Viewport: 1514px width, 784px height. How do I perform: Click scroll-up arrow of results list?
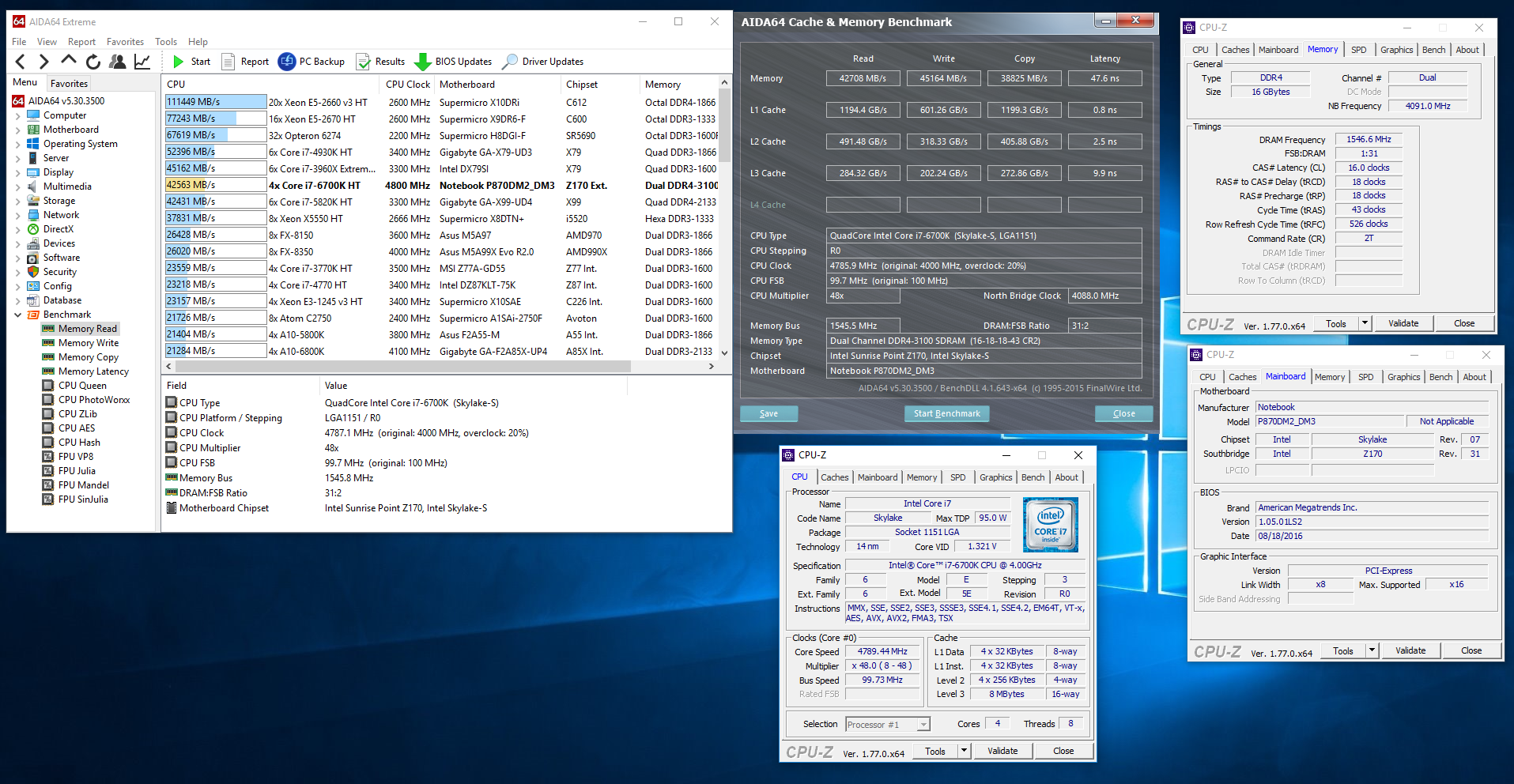(x=724, y=82)
